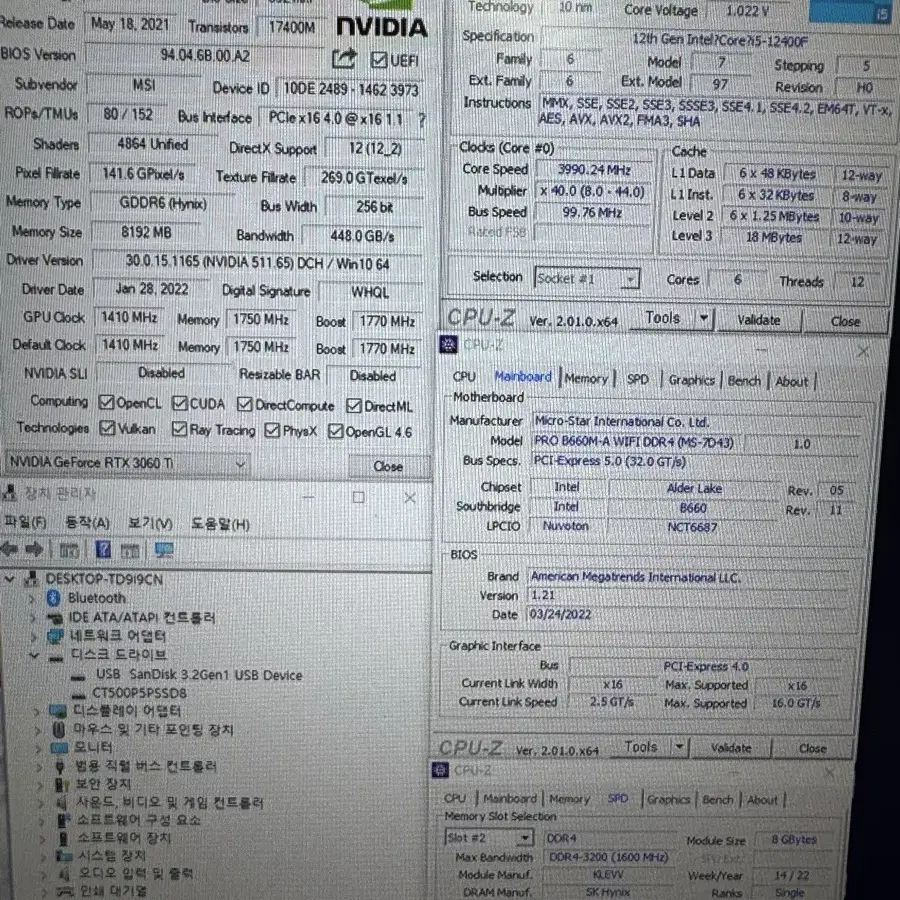This screenshot has height=900, width=900.
Task: Click the SanDisk USB drive icon
Action: click(78, 676)
